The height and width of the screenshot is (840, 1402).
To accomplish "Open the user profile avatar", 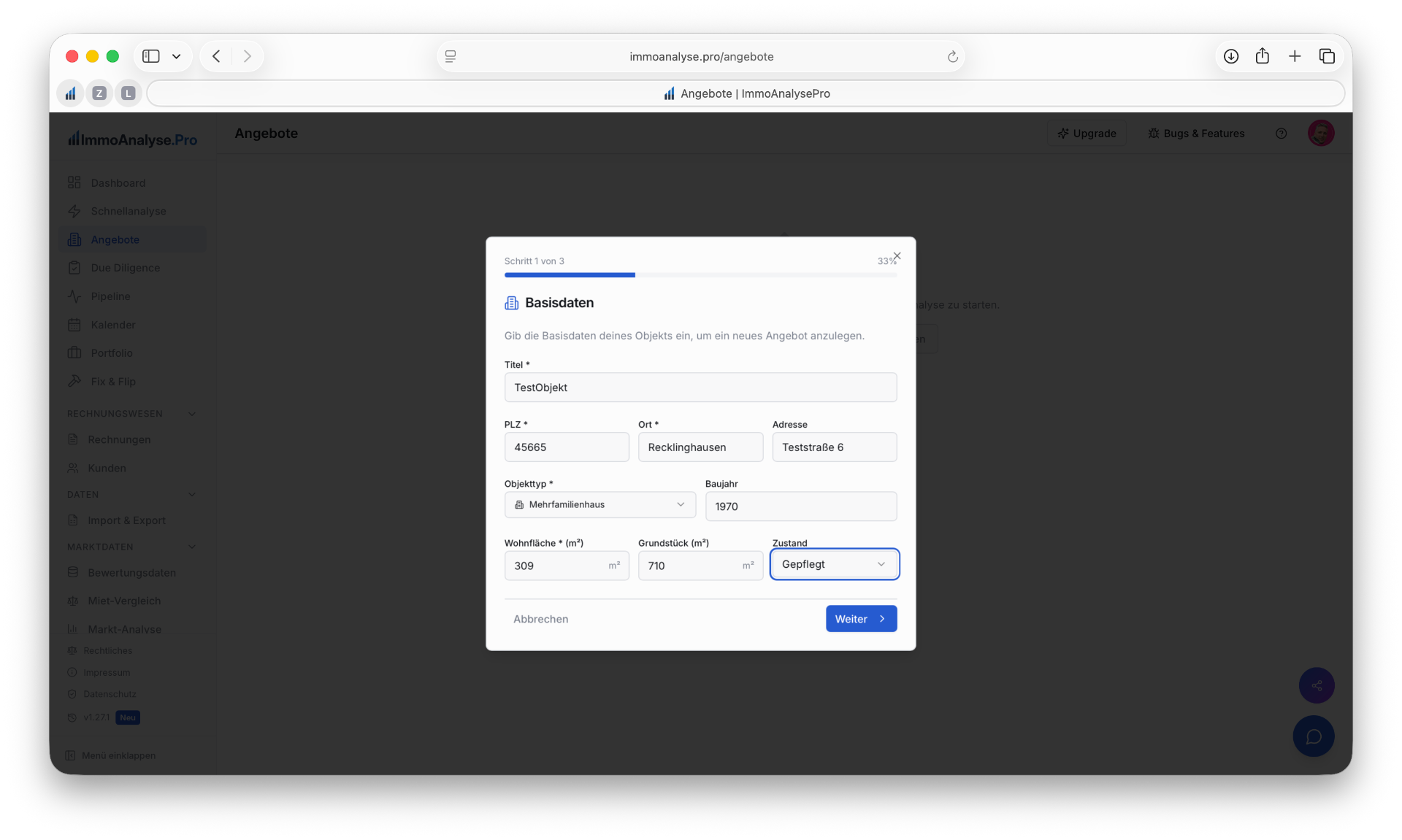I will (1321, 133).
